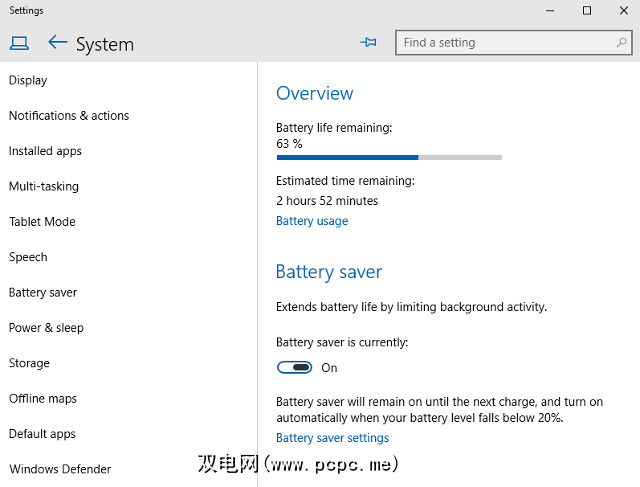Click the battery life remaining progress bar

[388, 157]
